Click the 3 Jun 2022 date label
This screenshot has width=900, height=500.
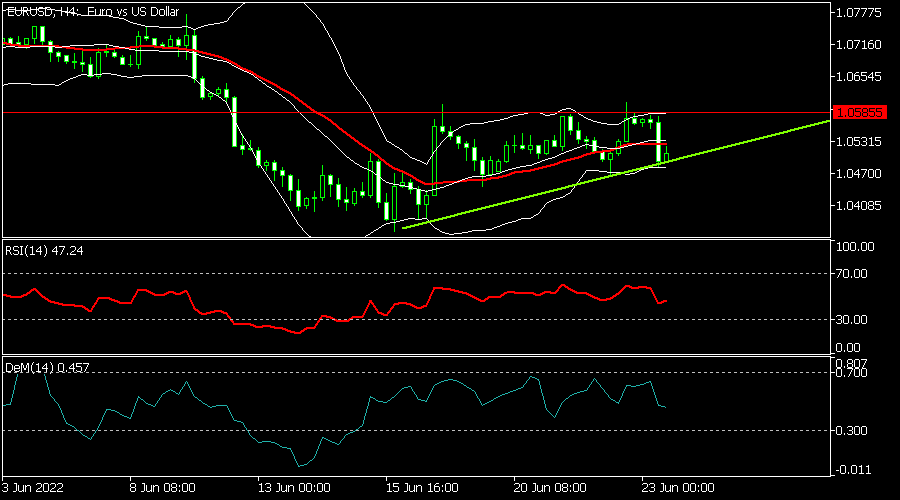click(33, 488)
